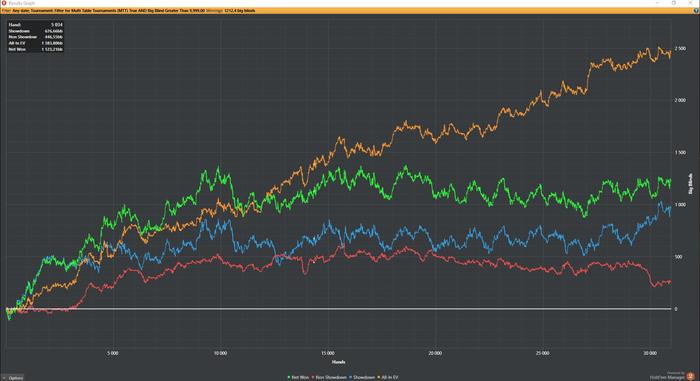Click the Big Blinds vertical axis title
This screenshot has height=381, width=700.
coord(690,184)
